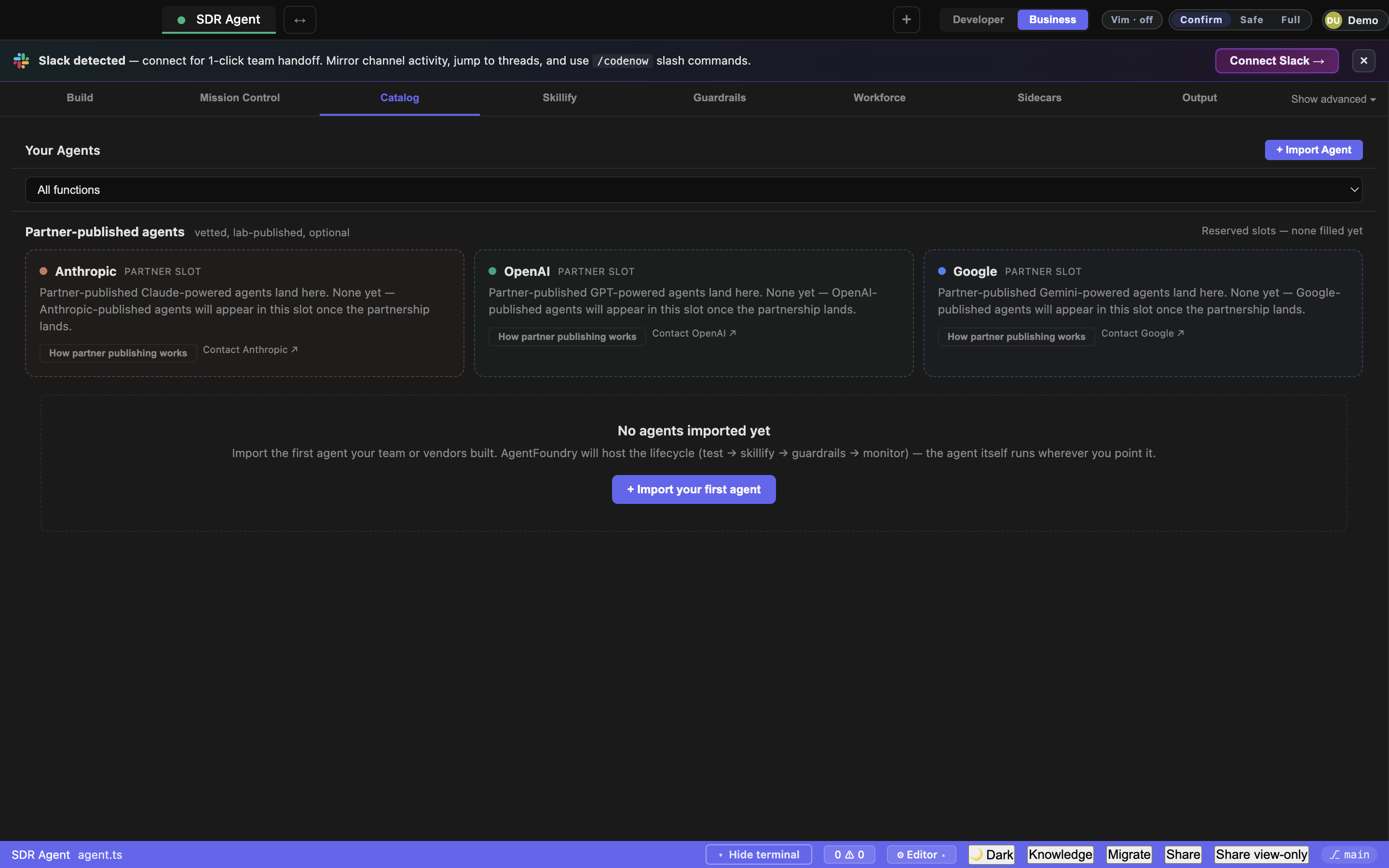Image resolution: width=1389 pixels, height=868 pixels.
Task: Go to the Output tab
Action: point(1199,97)
